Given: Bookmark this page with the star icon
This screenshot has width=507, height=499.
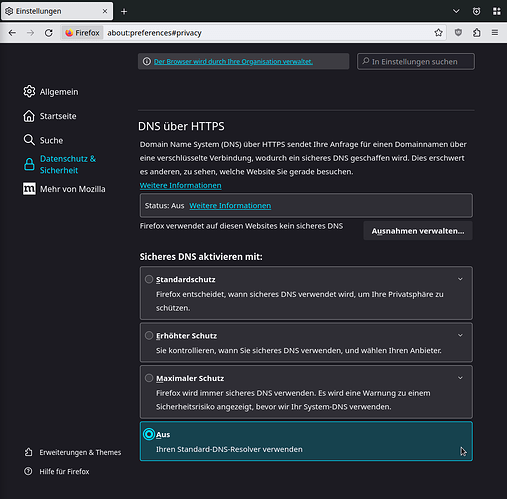Looking at the screenshot, I should (438, 33).
